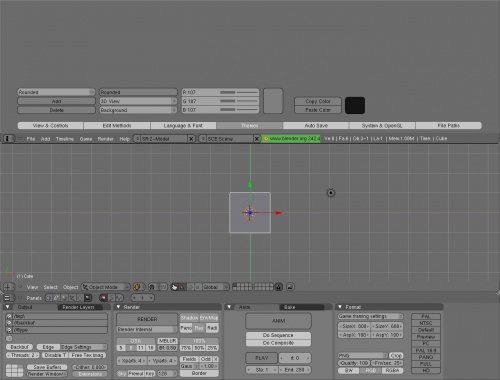
Task: Select the Sound sub-context icon
Action: [x=119, y=298]
